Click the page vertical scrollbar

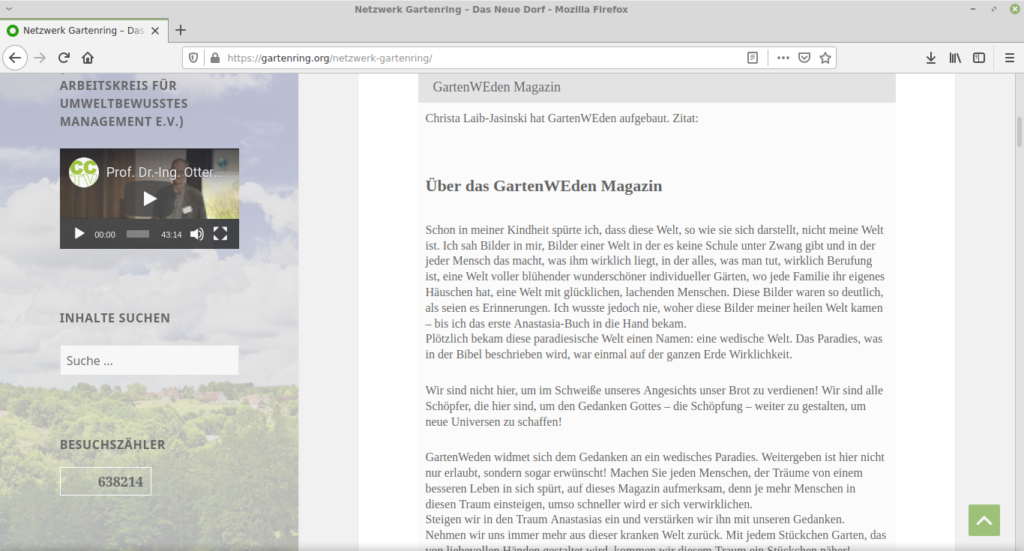click(x=1019, y=133)
